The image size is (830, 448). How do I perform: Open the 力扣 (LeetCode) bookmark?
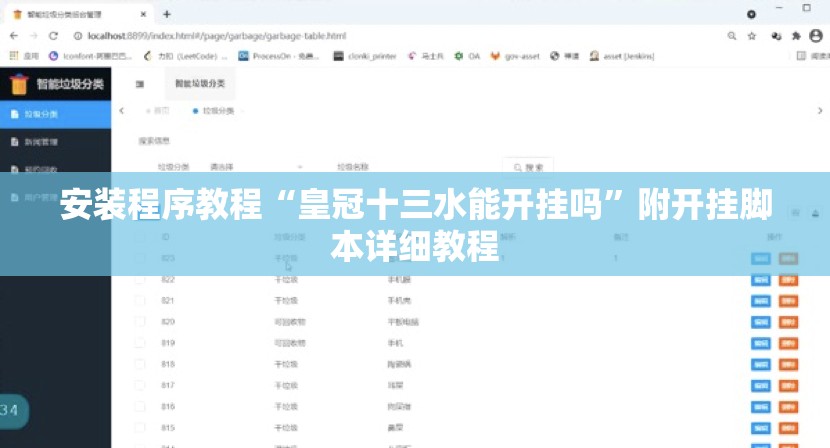pos(185,56)
